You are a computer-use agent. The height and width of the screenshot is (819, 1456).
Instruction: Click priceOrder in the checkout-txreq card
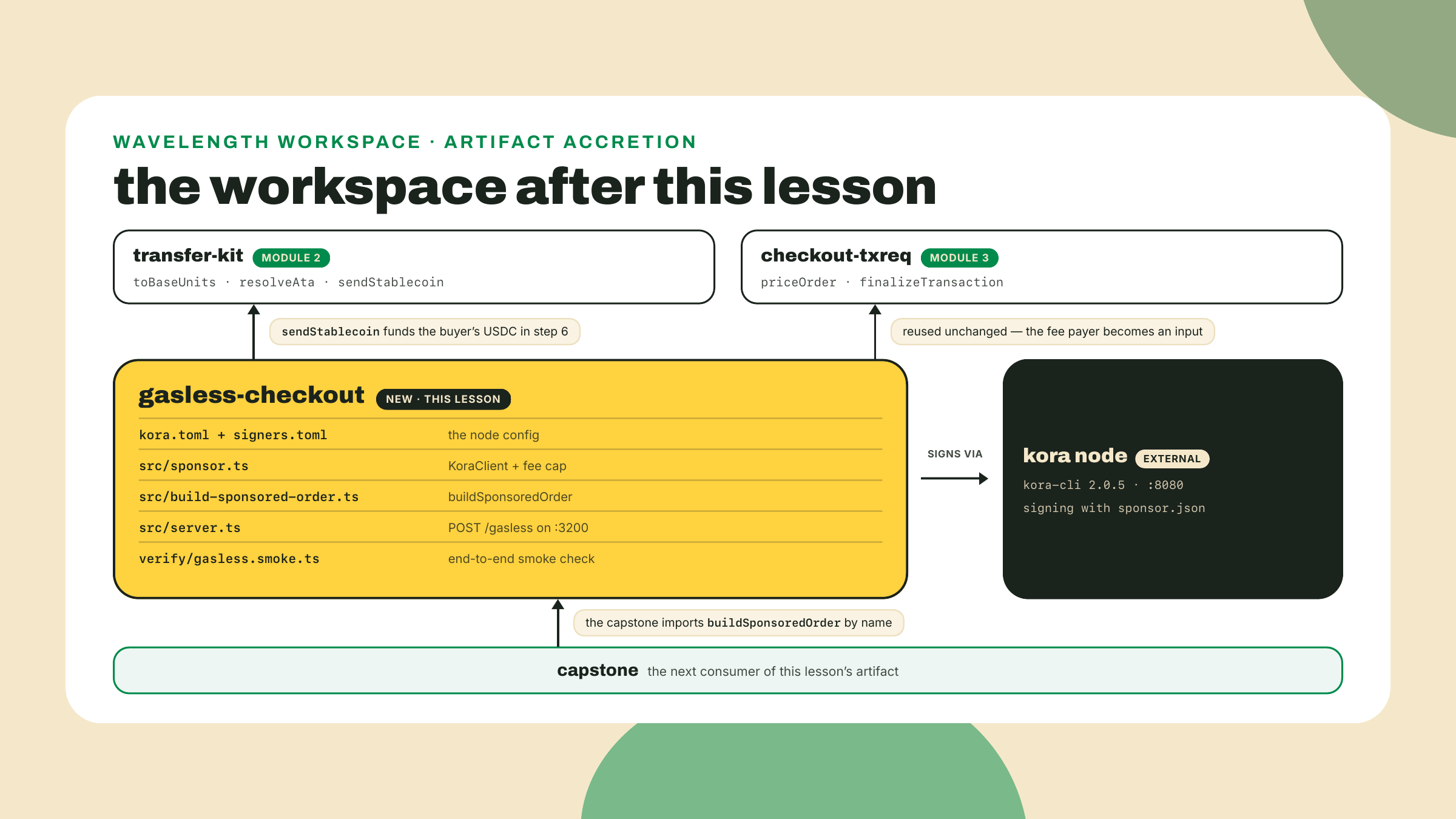pos(798,282)
